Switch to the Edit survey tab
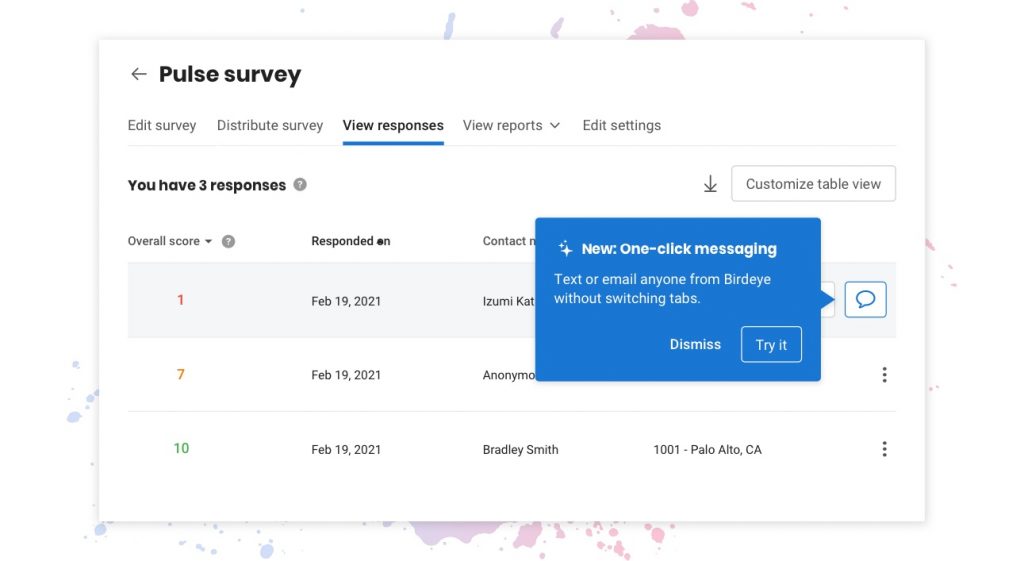 coord(162,125)
